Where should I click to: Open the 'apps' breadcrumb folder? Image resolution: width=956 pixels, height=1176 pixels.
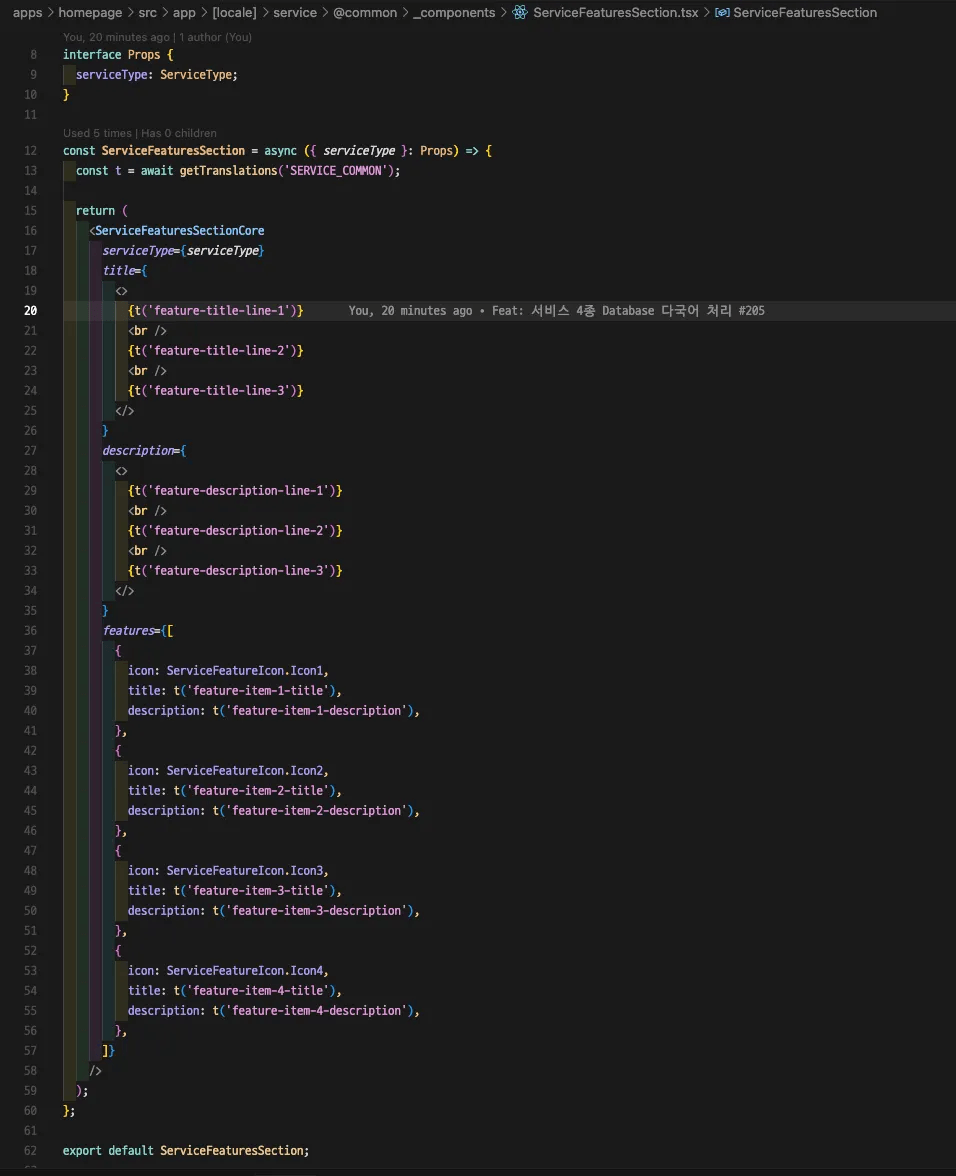pyautogui.click(x=27, y=13)
